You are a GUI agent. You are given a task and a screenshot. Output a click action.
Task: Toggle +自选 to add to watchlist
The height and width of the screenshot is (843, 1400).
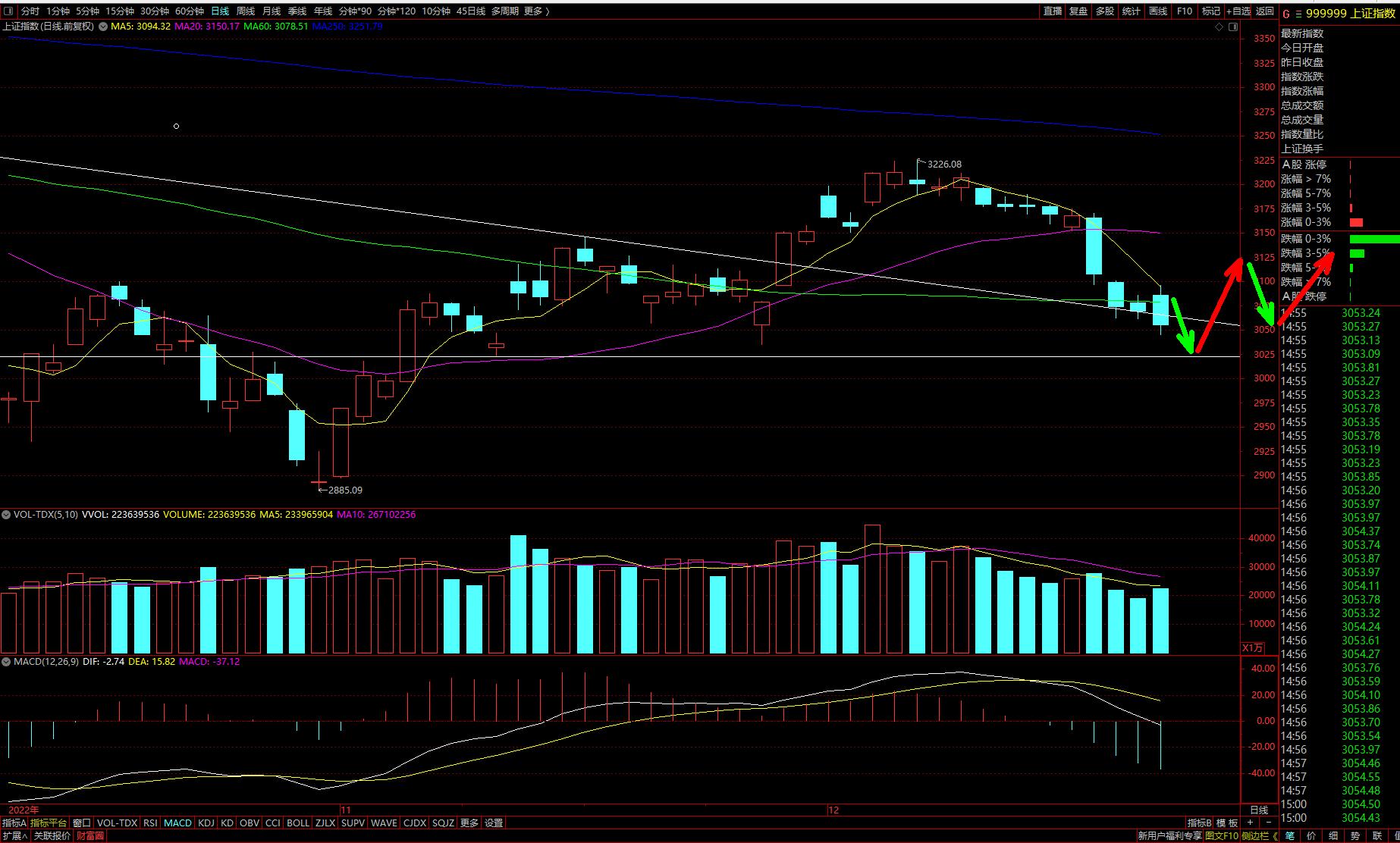tap(1238, 11)
